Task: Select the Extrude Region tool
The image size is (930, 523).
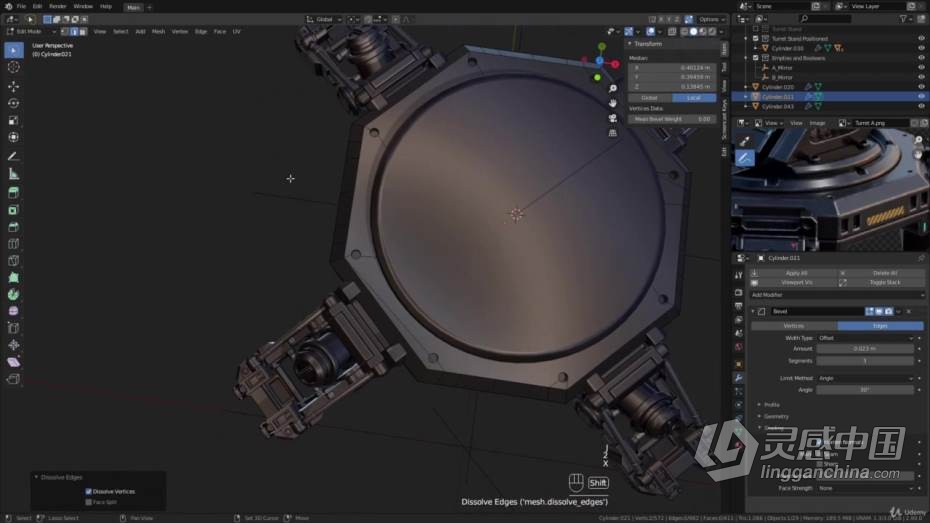Action: pyautogui.click(x=14, y=193)
